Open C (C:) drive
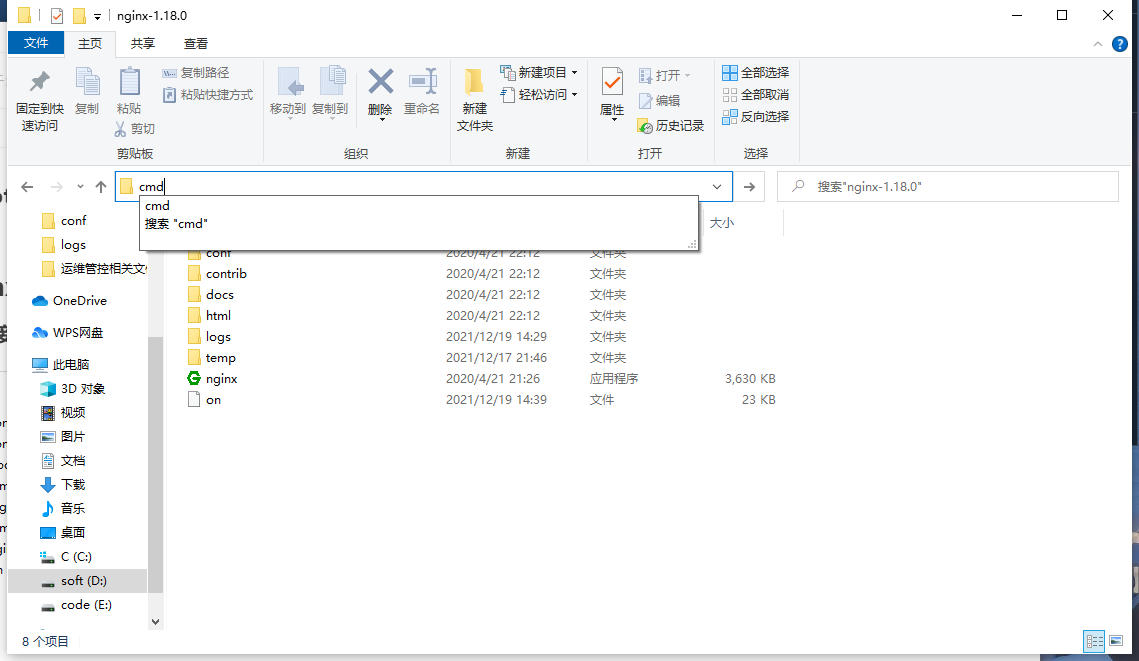1139x661 pixels. point(76,556)
